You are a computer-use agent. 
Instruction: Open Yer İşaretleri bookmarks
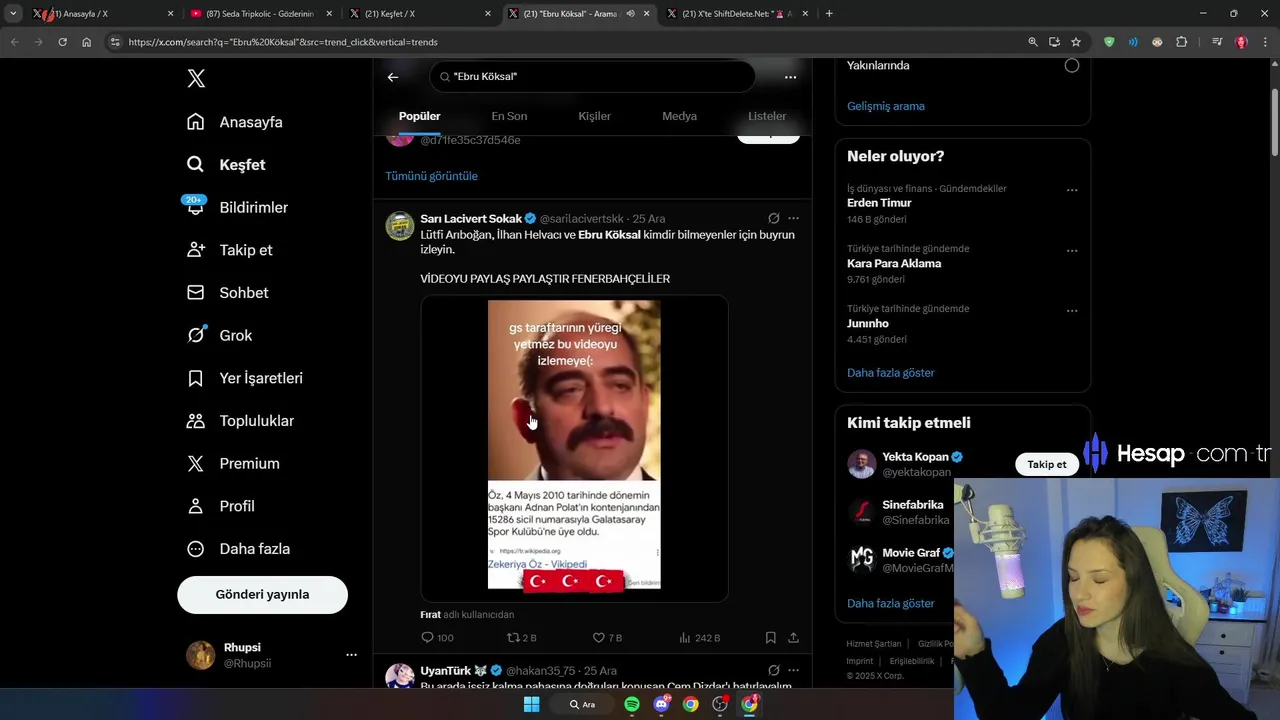(x=244, y=378)
